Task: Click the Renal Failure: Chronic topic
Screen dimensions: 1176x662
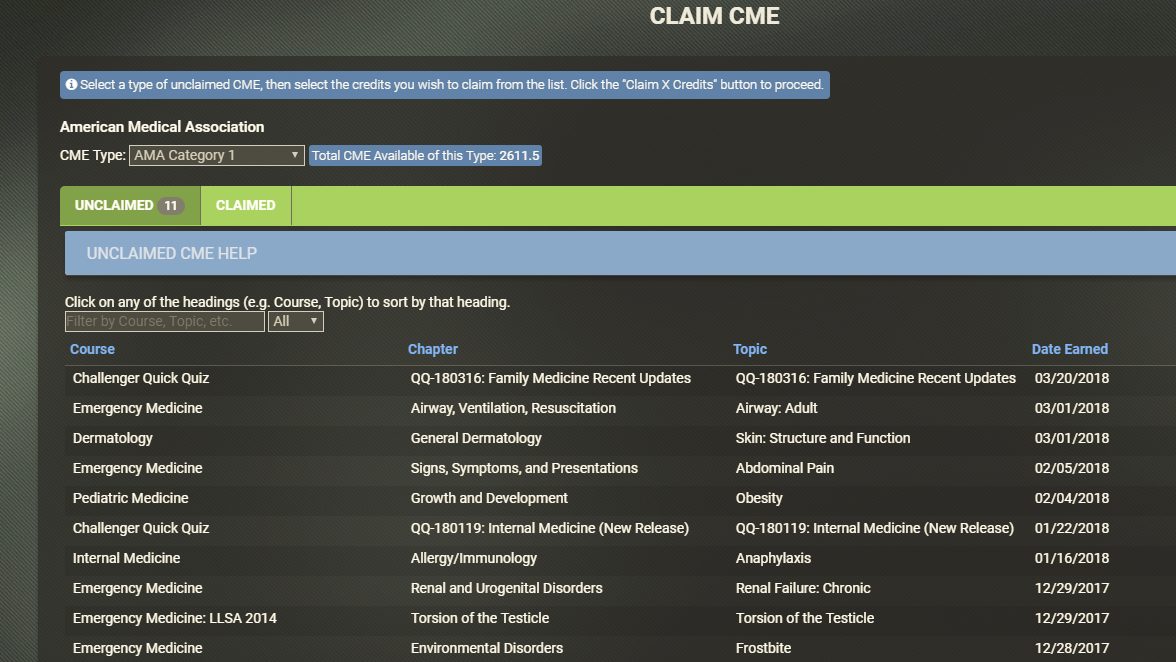Action: click(x=803, y=588)
